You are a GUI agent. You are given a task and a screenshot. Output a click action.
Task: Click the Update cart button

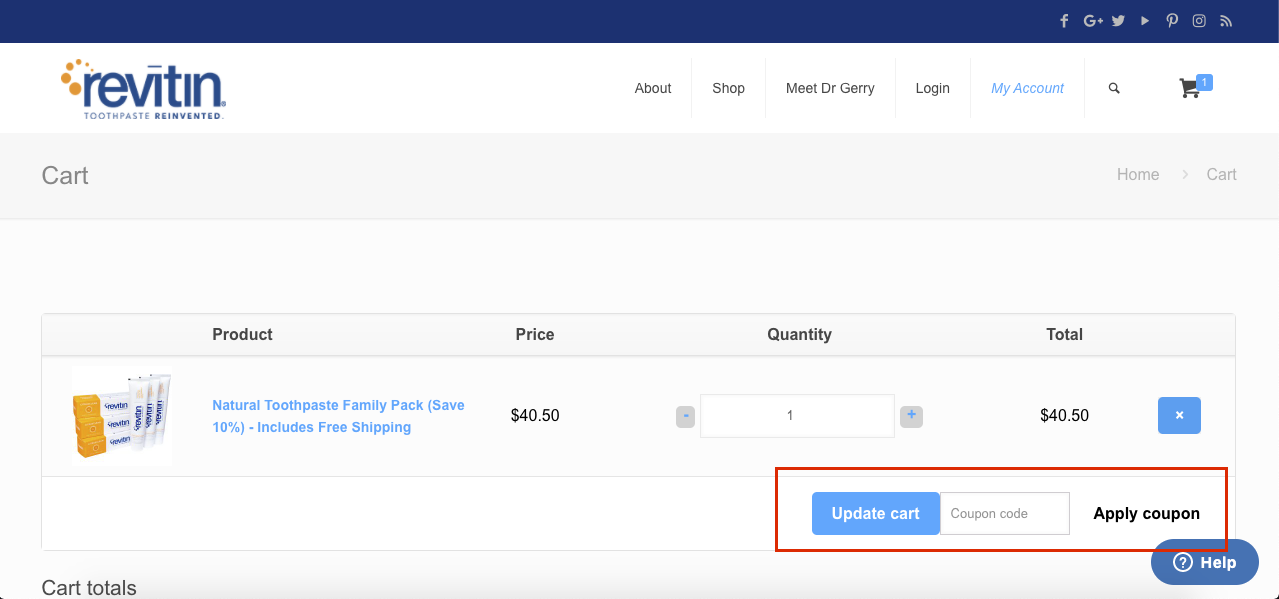[x=875, y=513]
